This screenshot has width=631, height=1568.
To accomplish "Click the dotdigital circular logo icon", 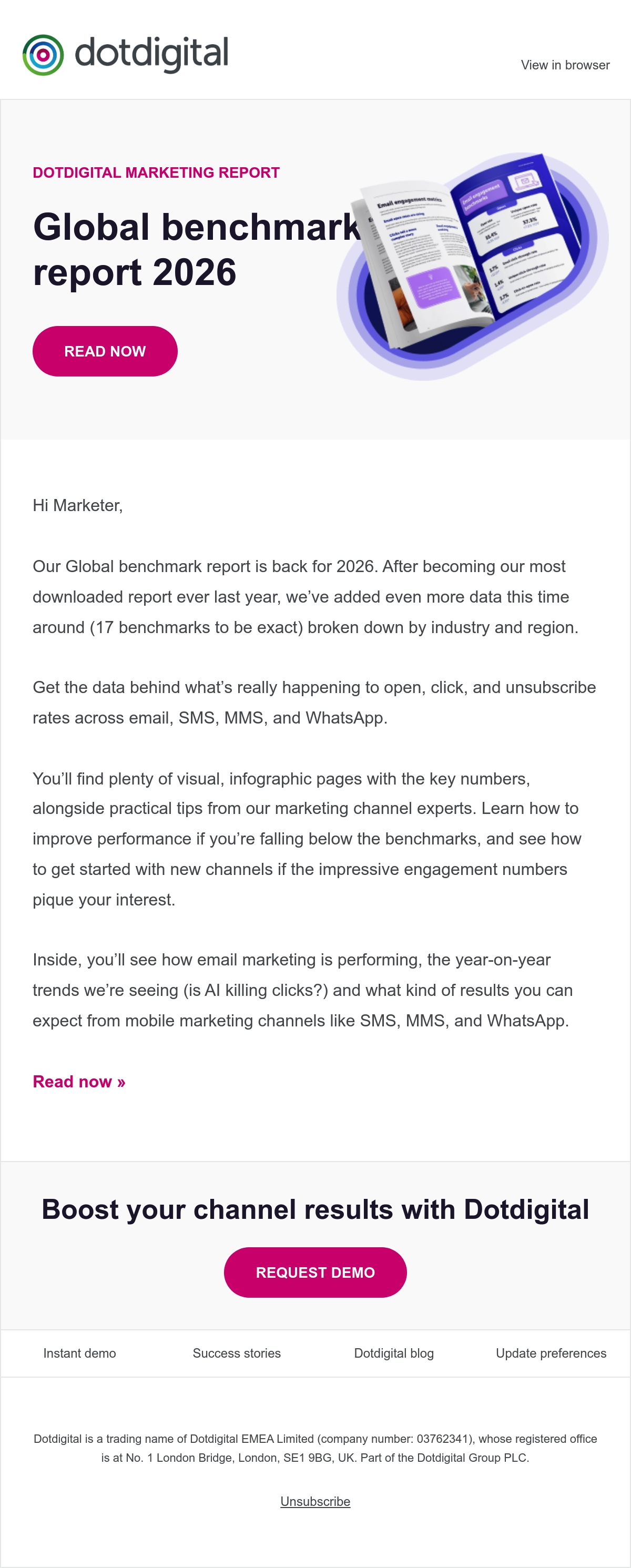I will (43, 55).
